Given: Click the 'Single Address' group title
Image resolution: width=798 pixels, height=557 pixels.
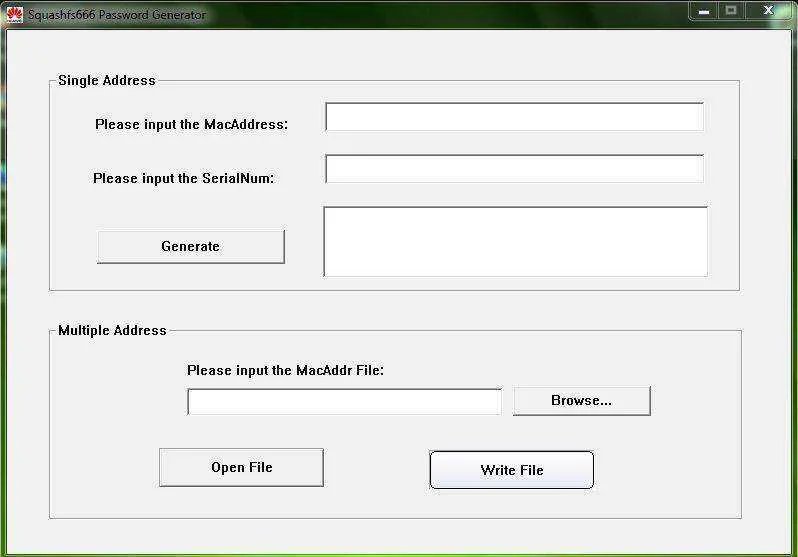Looking at the screenshot, I should coord(107,80).
